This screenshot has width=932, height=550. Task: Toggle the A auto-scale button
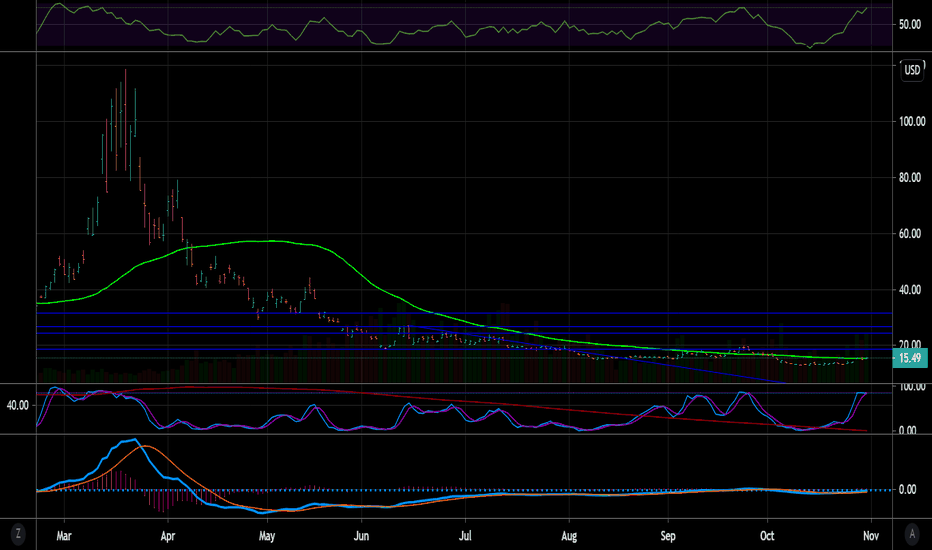click(912, 534)
